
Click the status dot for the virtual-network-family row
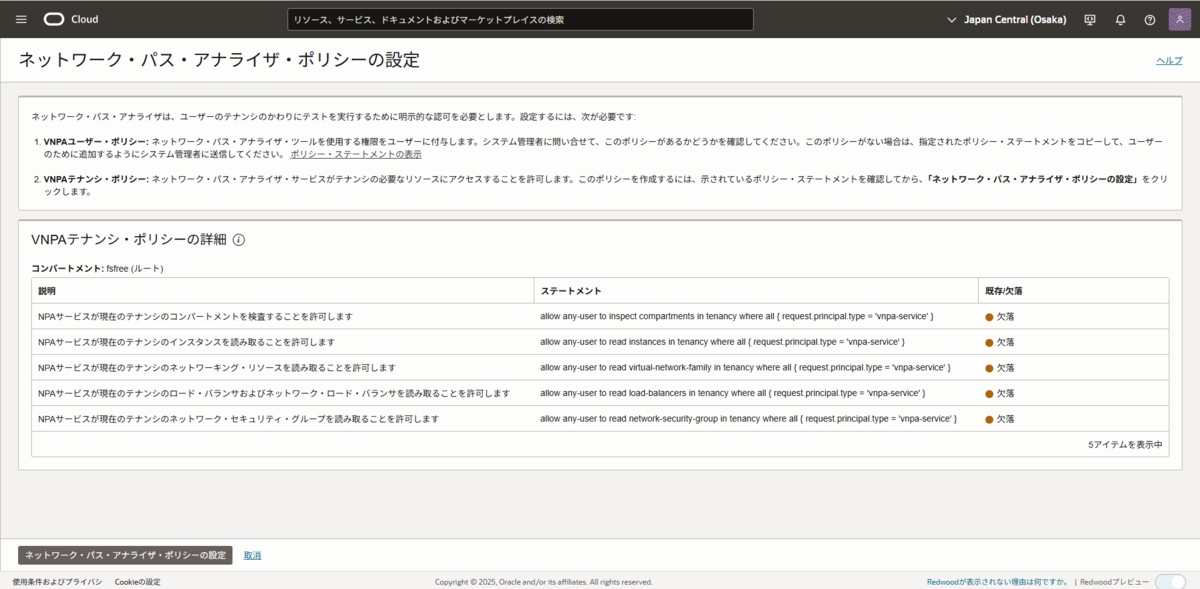pos(989,368)
